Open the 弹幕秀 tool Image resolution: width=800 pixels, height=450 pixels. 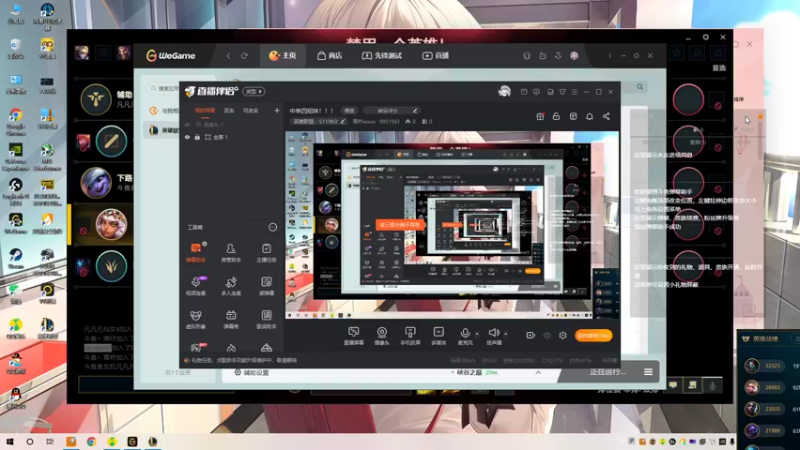click(231, 319)
